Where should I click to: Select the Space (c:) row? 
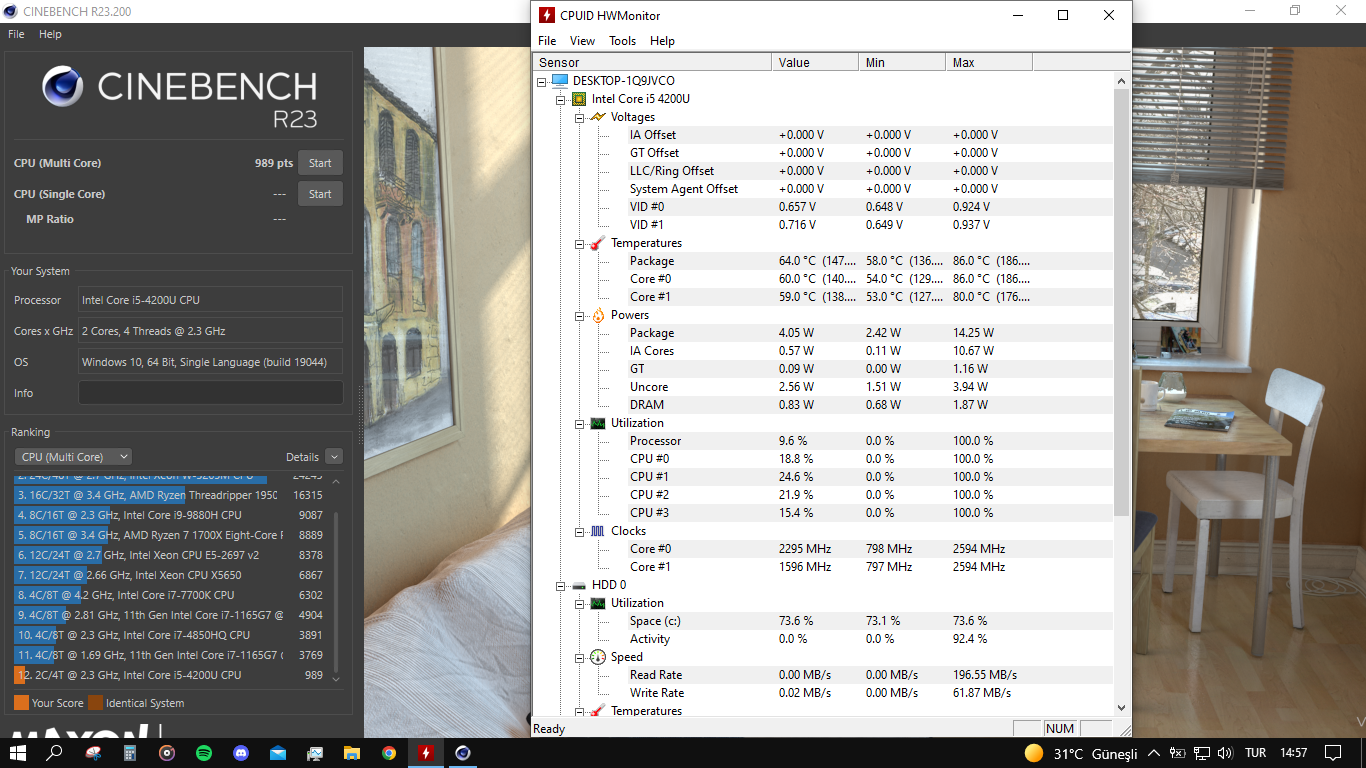coord(823,621)
